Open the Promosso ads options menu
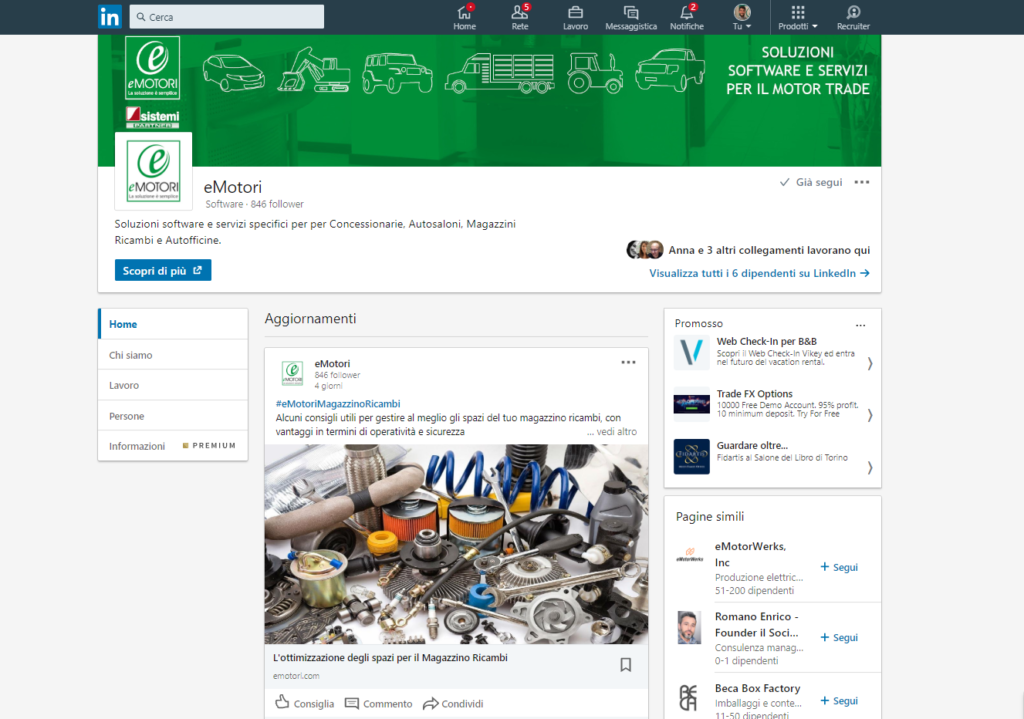This screenshot has height=719, width=1024. (861, 325)
